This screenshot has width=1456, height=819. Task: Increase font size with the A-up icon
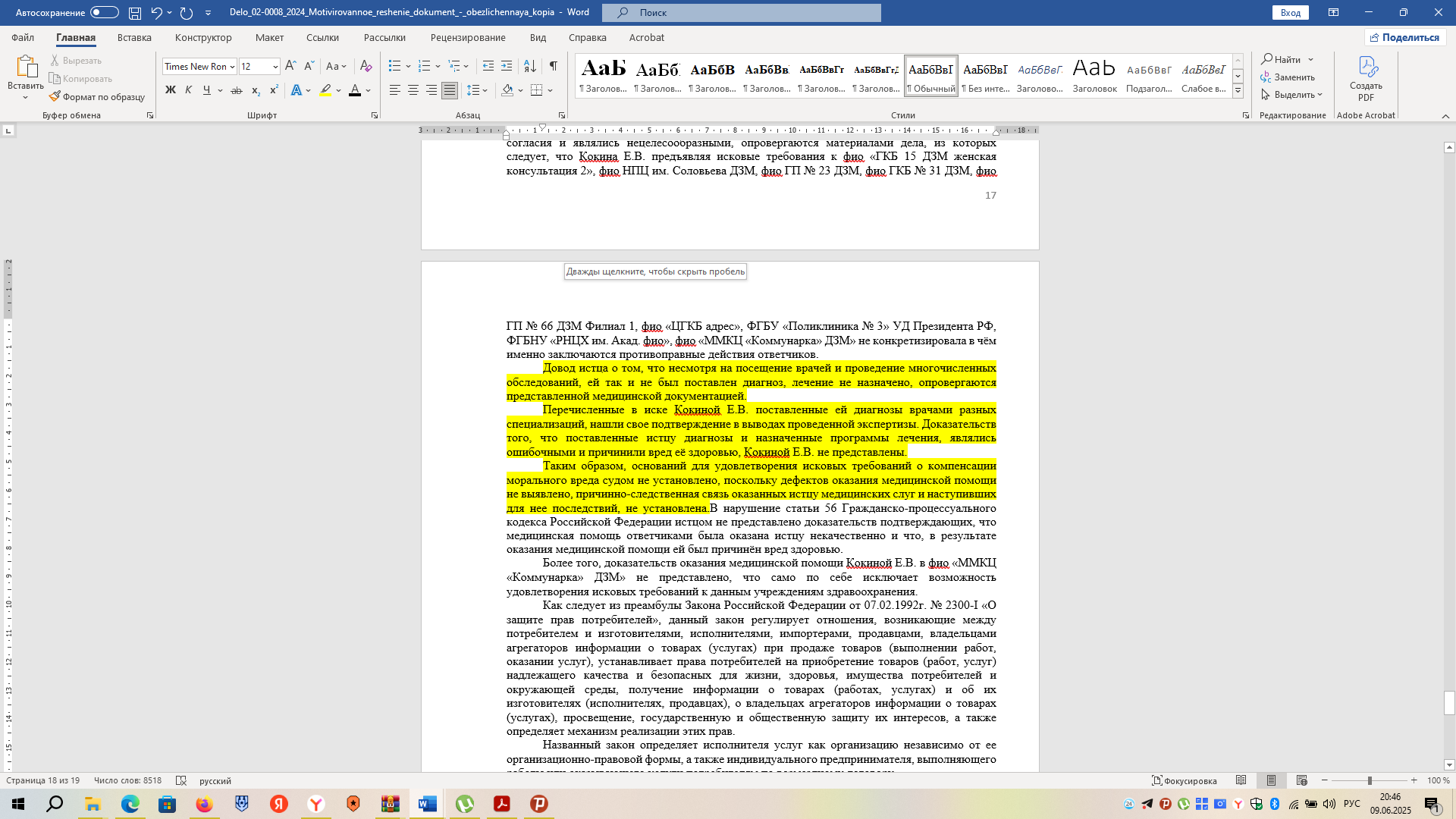tap(290, 67)
